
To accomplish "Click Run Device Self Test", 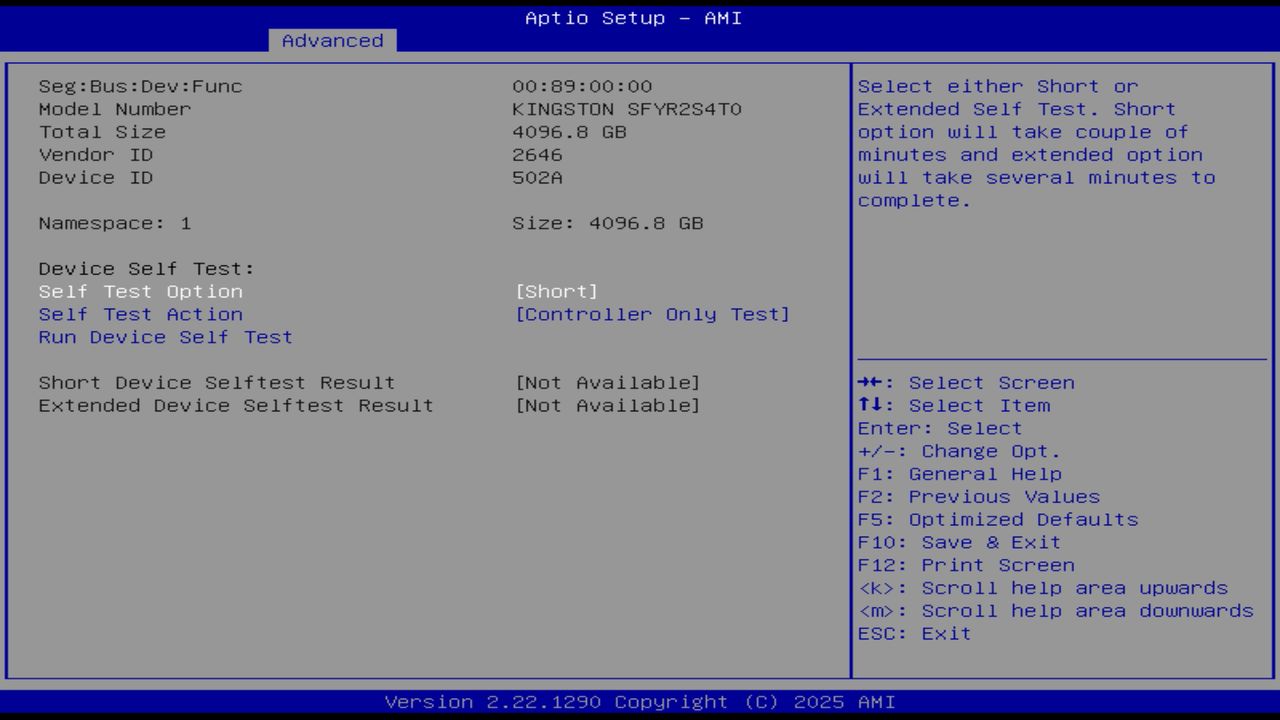I will coord(165,337).
